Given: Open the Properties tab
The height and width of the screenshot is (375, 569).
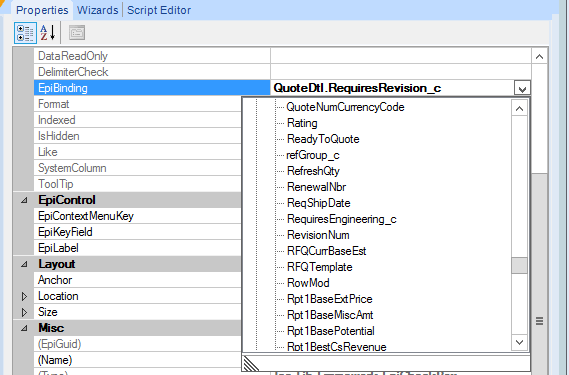Looking at the screenshot, I should point(42,10).
